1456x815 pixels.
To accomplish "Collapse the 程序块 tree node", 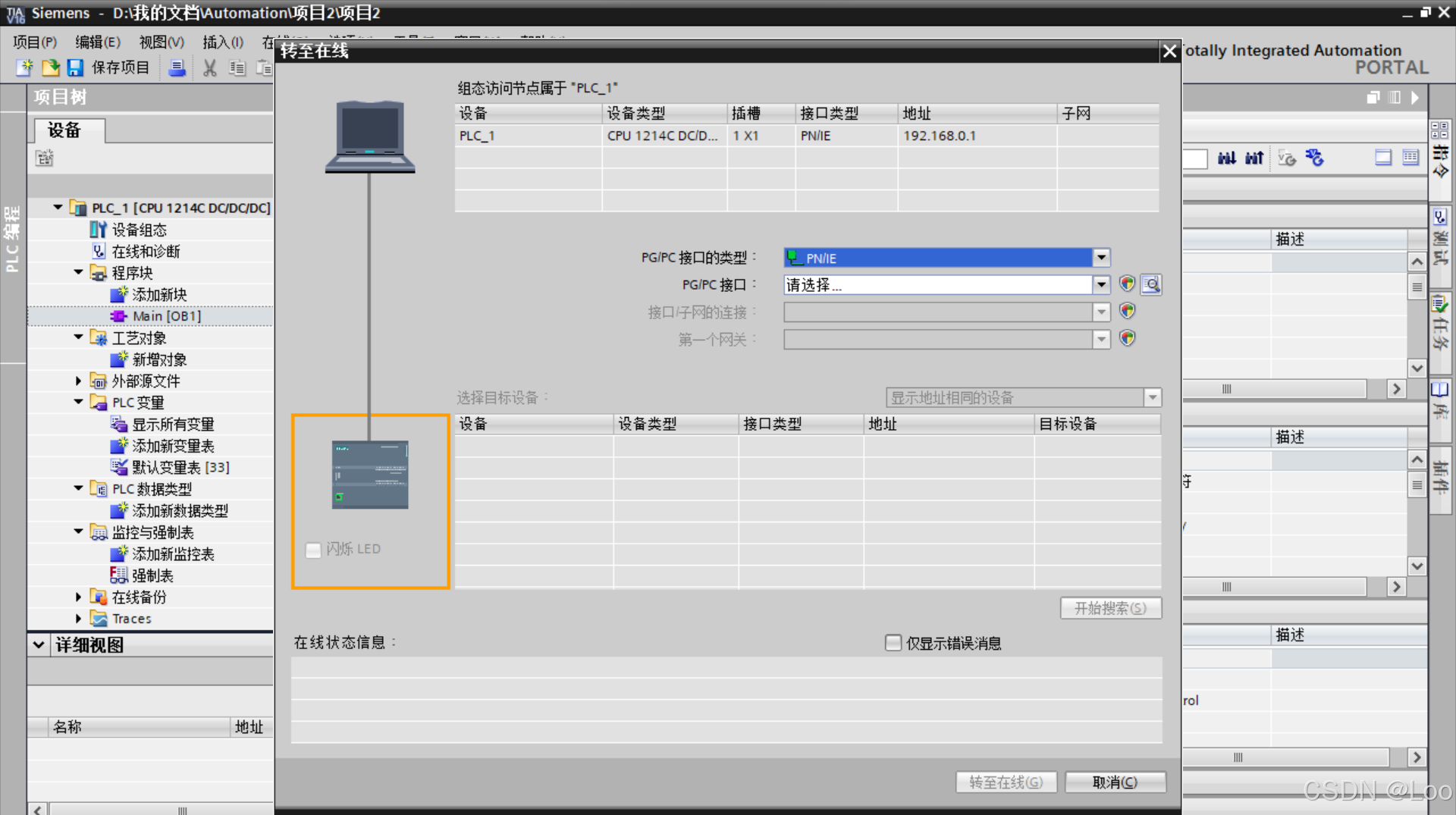I will pos(78,272).
